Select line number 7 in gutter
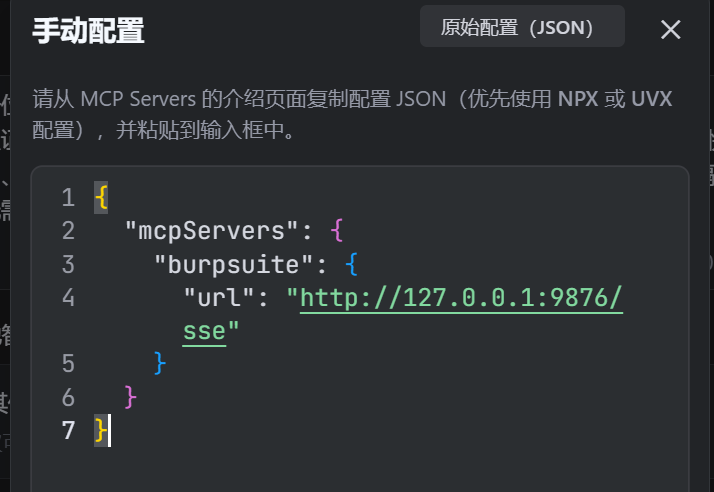Screen dimensions: 714x492 click(68, 430)
